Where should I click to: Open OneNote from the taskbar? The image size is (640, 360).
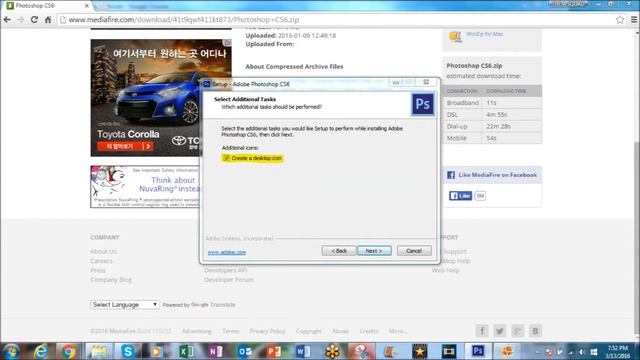point(216,351)
